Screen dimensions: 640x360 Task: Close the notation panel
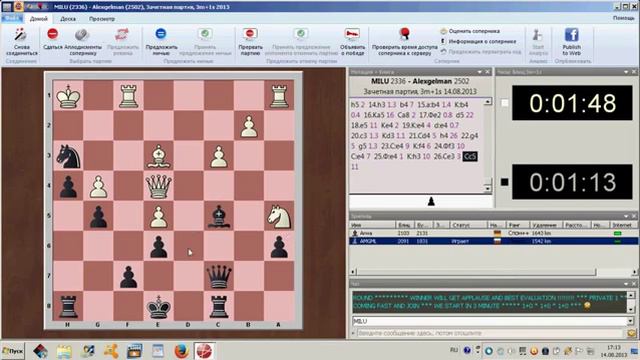(487, 72)
